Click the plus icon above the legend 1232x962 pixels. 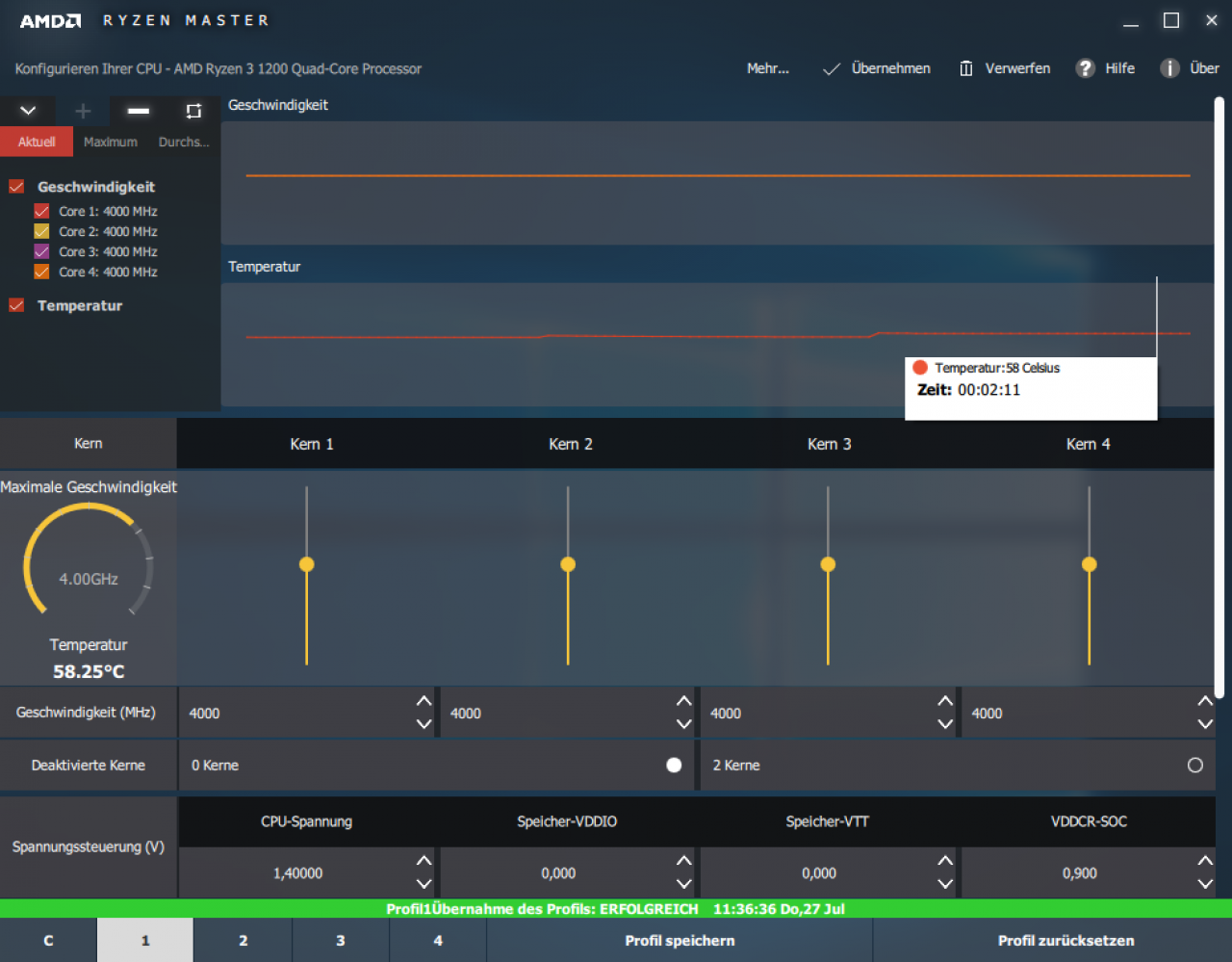83,111
